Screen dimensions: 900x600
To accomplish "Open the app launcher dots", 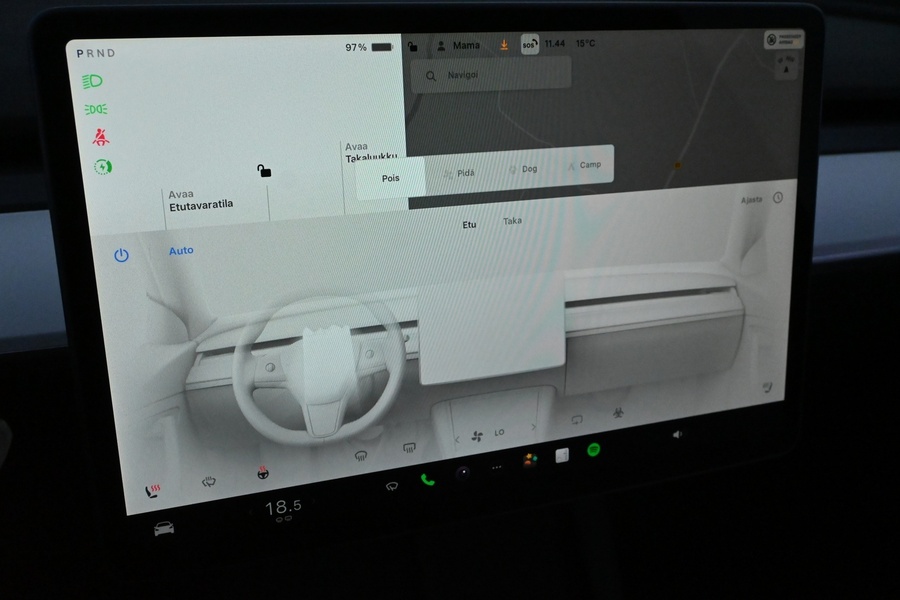I will point(495,468).
